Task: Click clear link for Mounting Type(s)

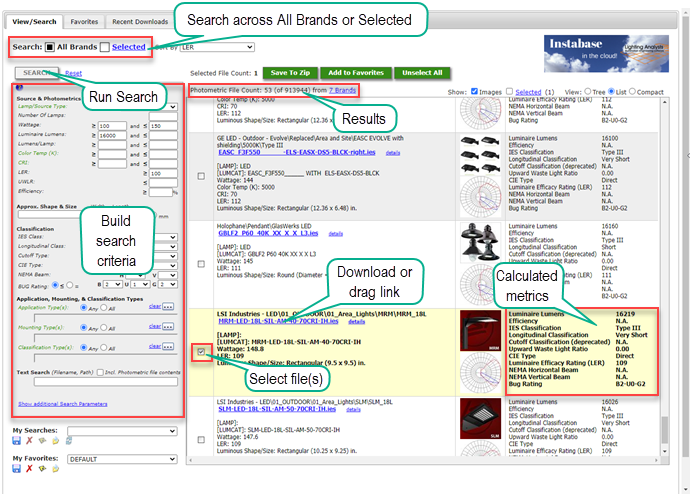Action: 154,326
